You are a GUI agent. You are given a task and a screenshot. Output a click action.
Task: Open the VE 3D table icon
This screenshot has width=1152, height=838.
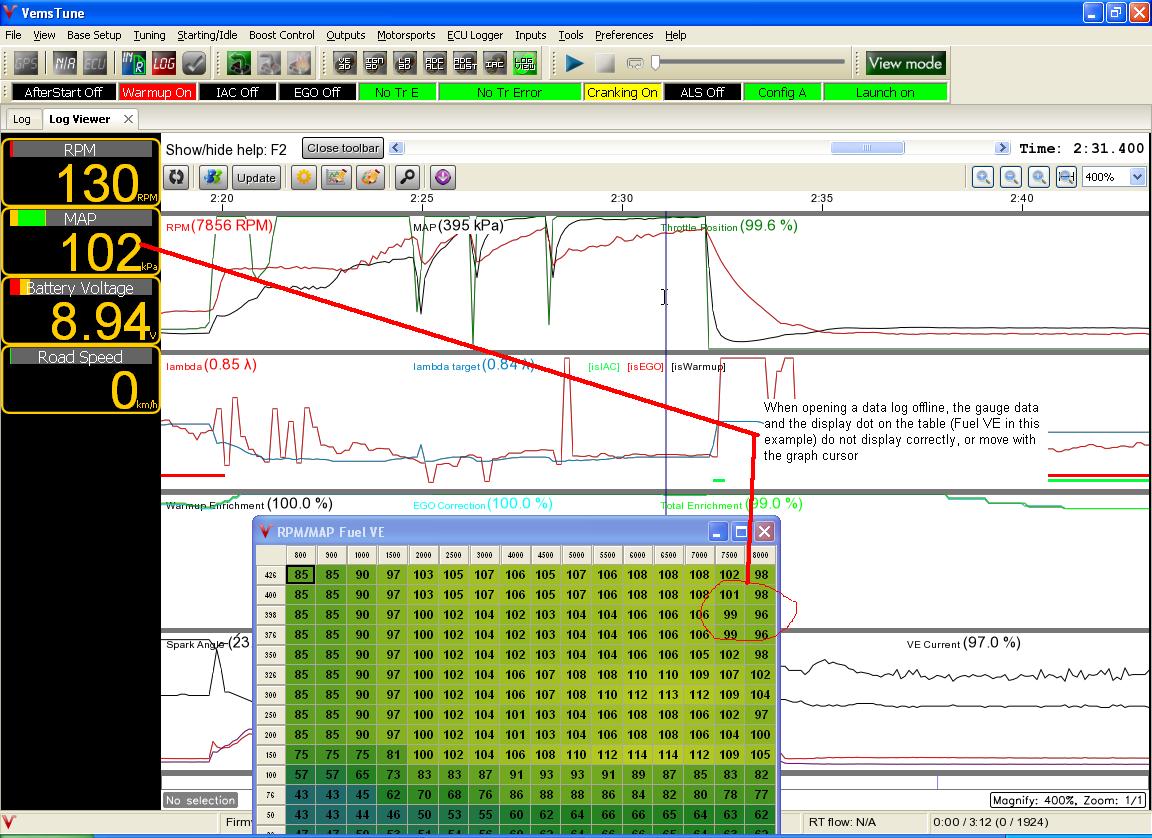coord(345,63)
